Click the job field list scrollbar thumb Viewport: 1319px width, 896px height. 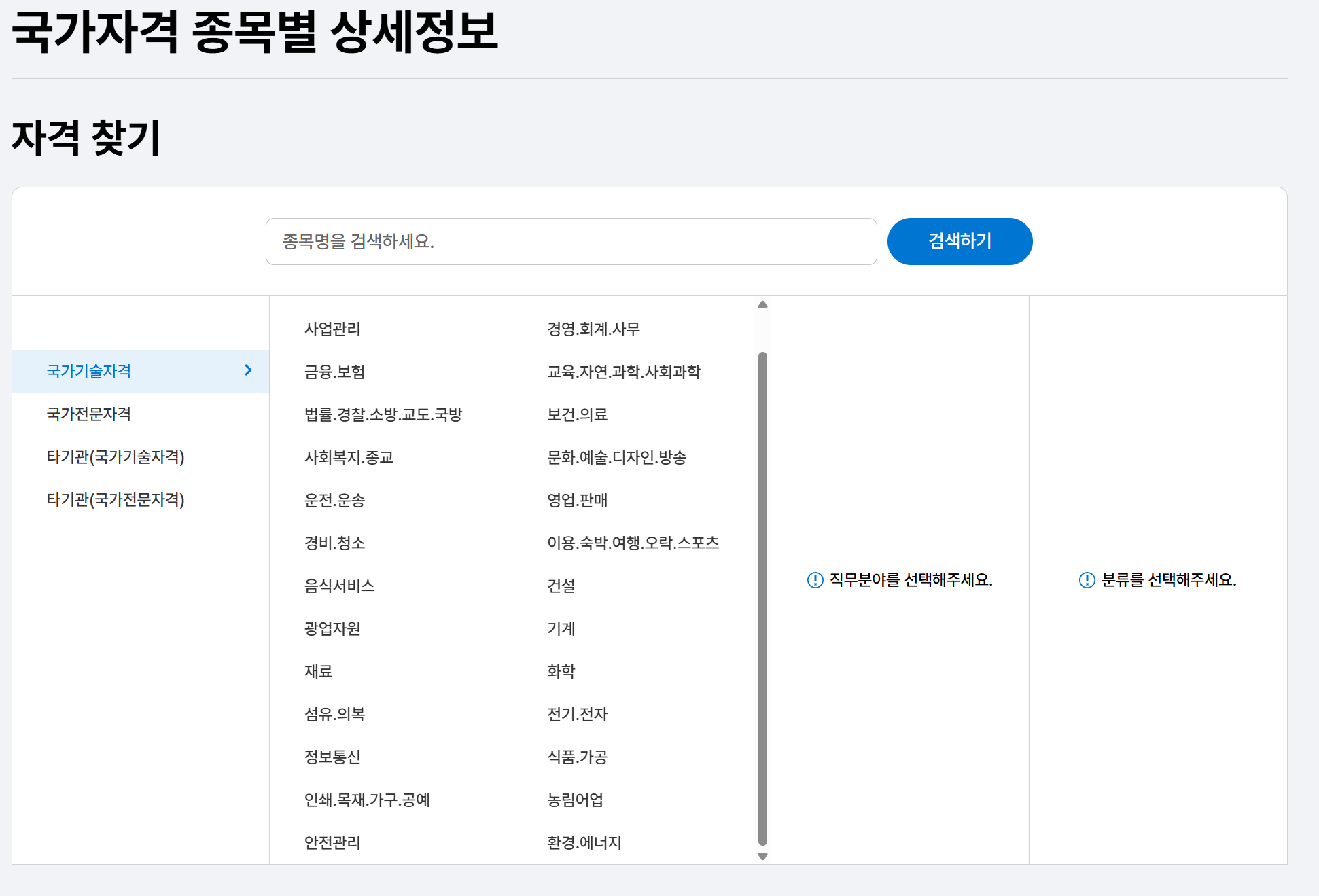click(x=762, y=598)
